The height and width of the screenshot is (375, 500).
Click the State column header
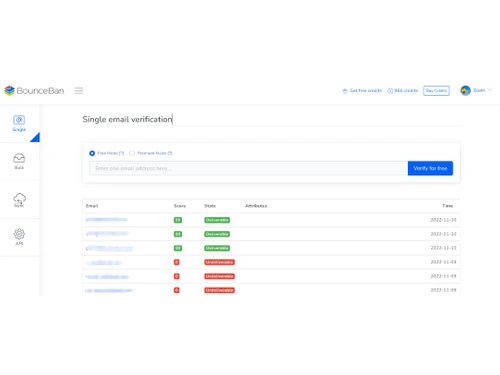[x=210, y=206]
